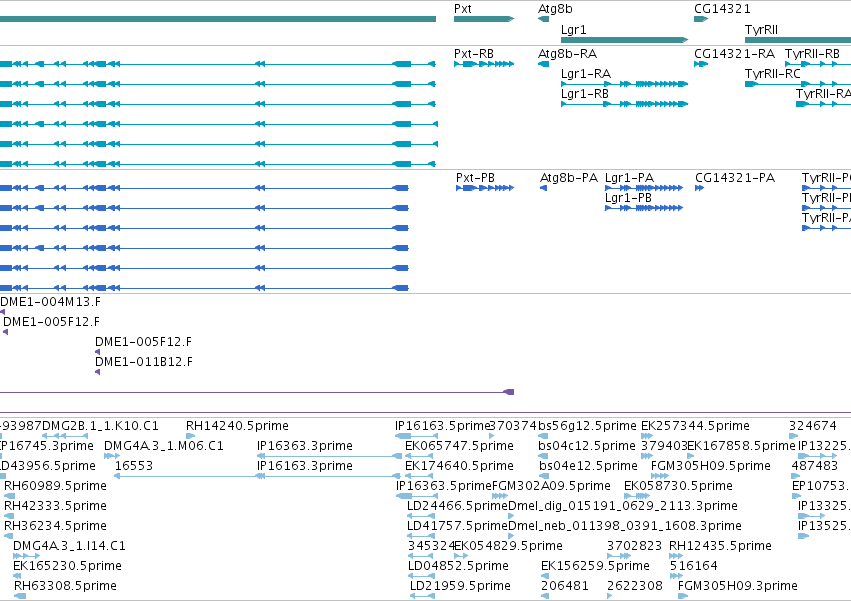The width and height of the screenshot is (851, 601).
Task: Click the DMG4A.3_1.I14.C1 label
Action: coord(69,546)
